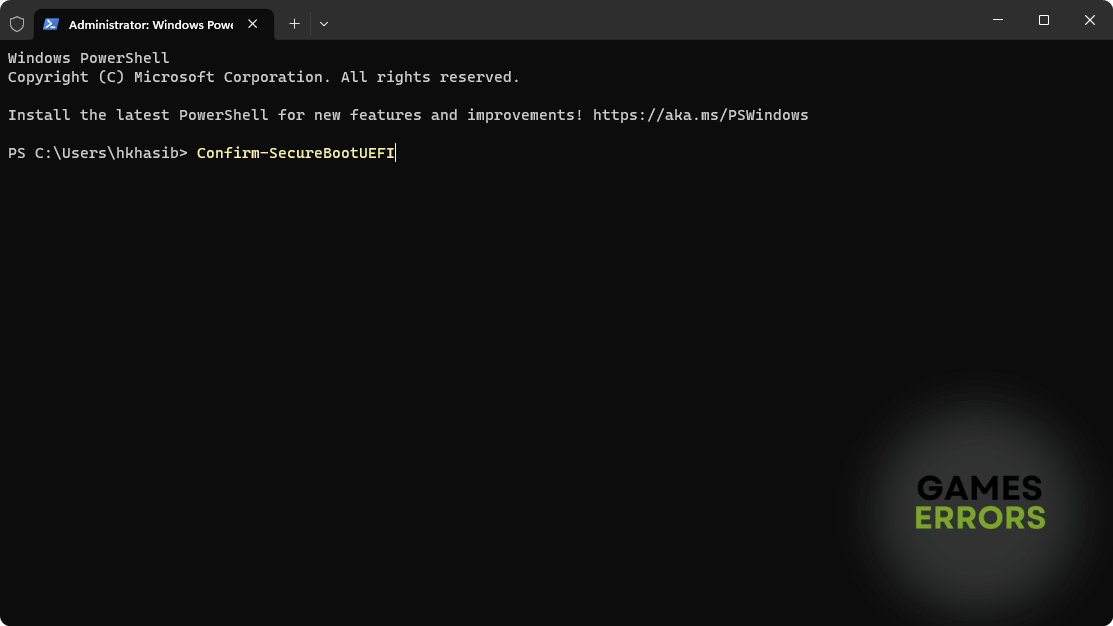1113x626 pixels.
Task: Open a new tab with plus icon
Action: [294, 23]
